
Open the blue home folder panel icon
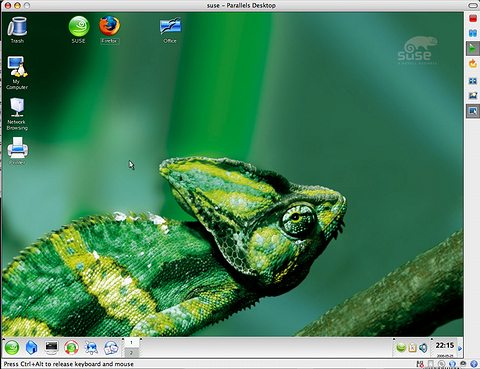tap(31, 348)
